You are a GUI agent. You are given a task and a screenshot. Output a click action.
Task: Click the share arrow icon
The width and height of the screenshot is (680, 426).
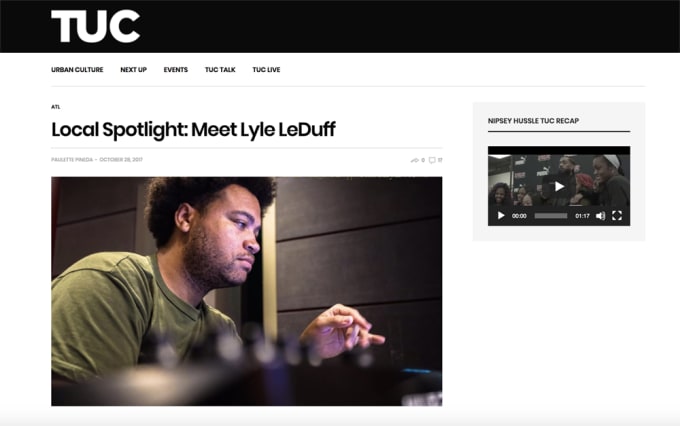415,160
